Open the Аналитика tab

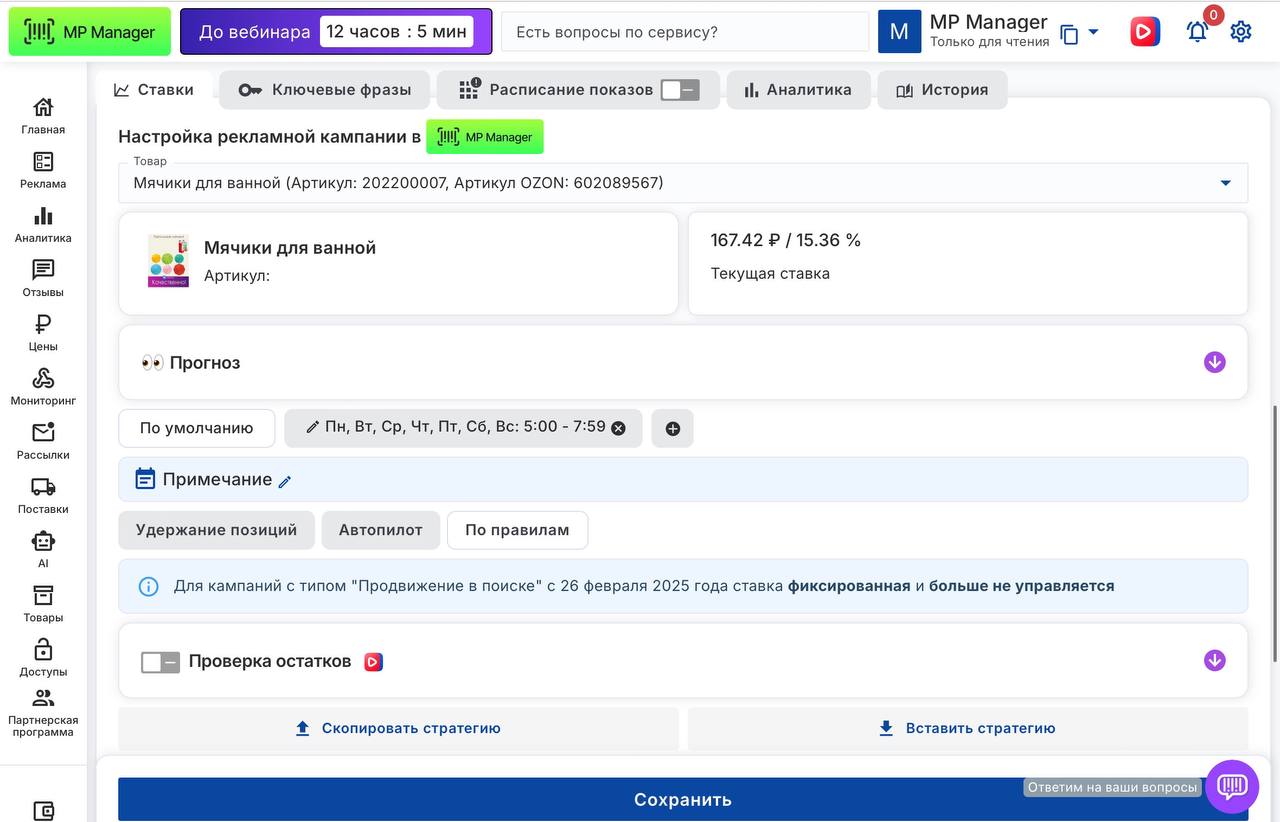pos(798,90)
